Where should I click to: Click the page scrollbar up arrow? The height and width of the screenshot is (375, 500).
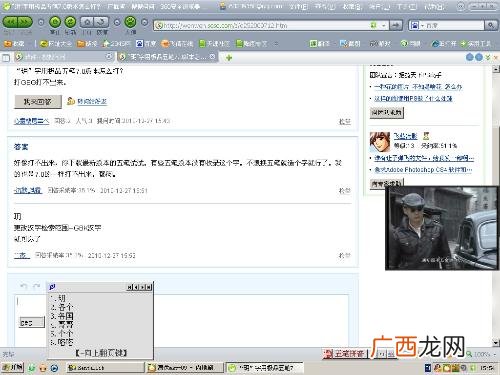coord(496,69)
